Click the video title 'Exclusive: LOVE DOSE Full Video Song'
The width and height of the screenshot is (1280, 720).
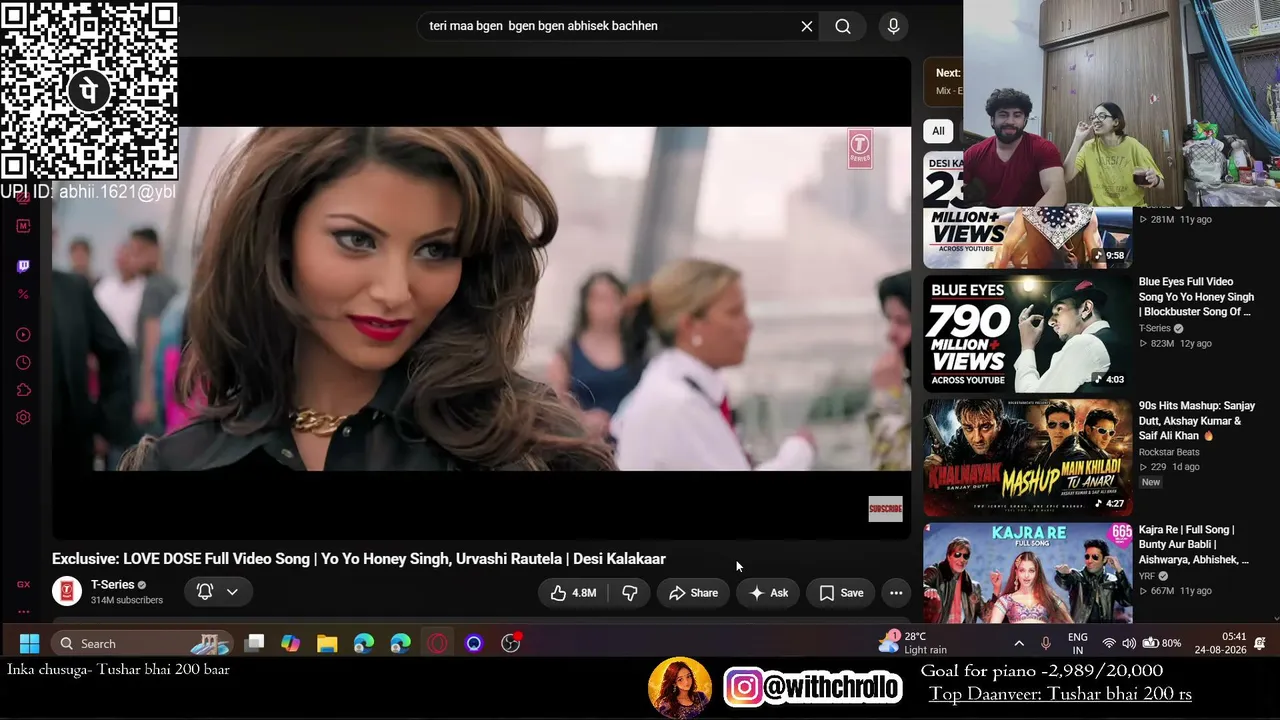click(x=359, y=559)
